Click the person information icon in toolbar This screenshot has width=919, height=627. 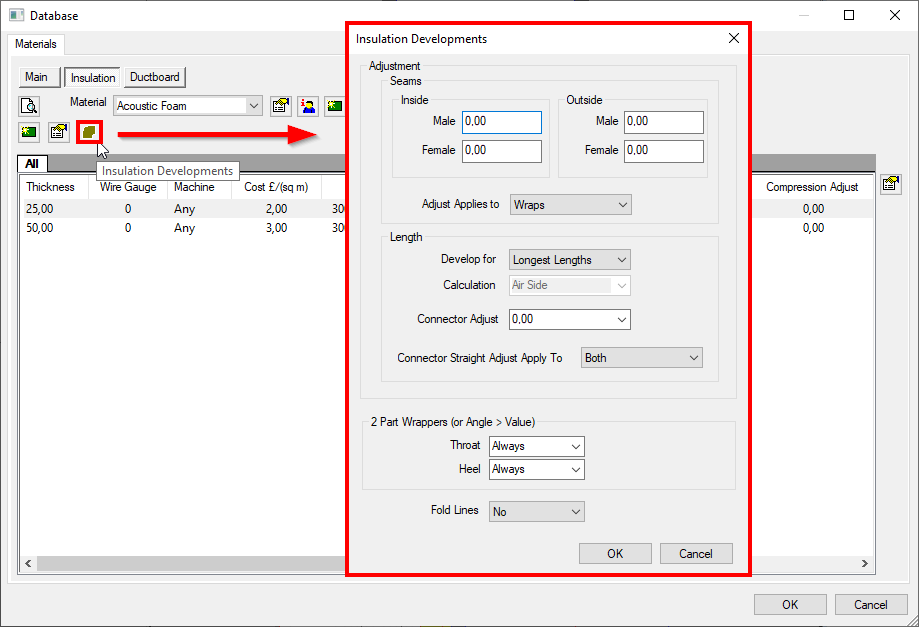coord(307,105)
